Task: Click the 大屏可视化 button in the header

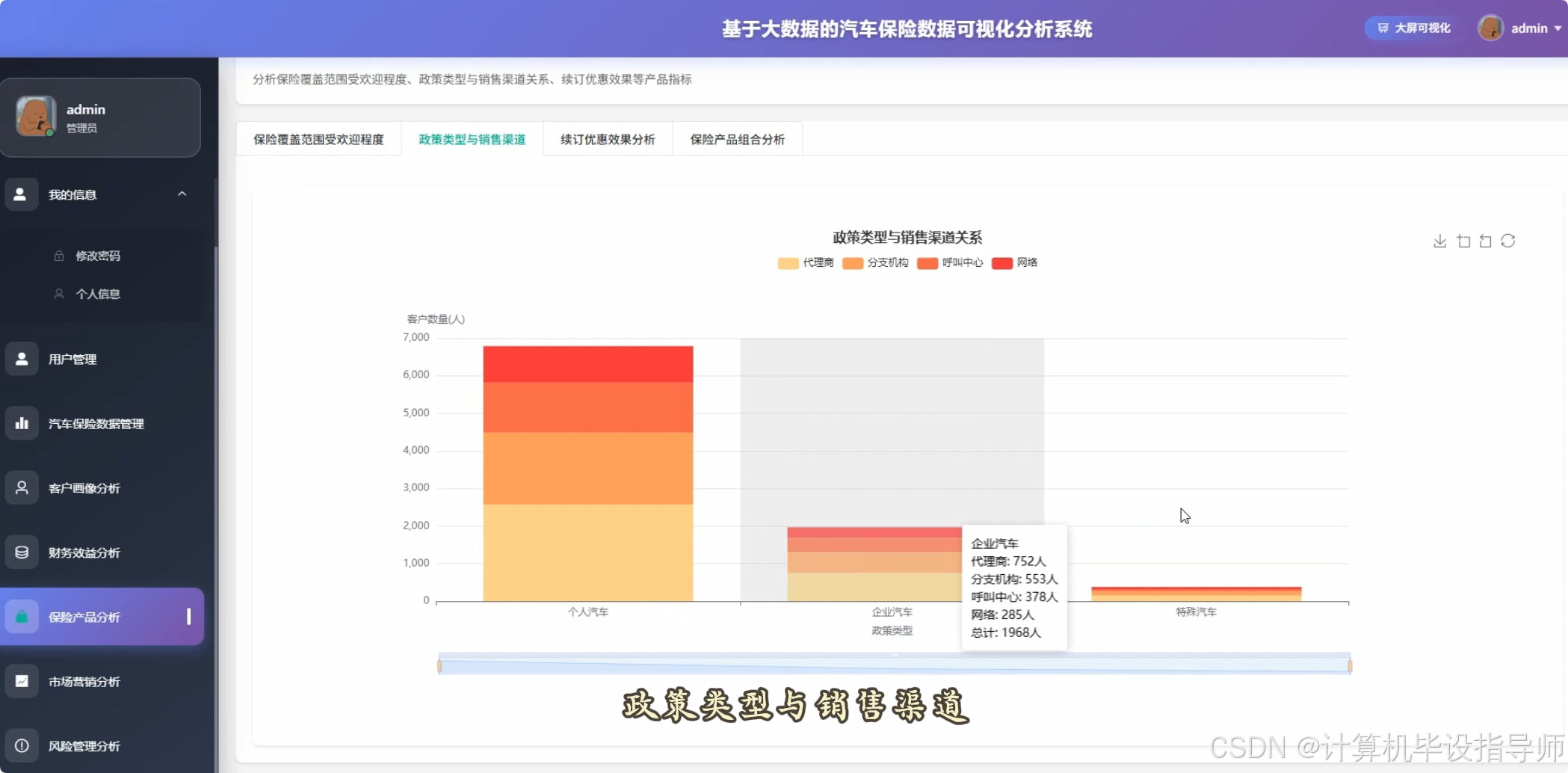Action: 1411,27
